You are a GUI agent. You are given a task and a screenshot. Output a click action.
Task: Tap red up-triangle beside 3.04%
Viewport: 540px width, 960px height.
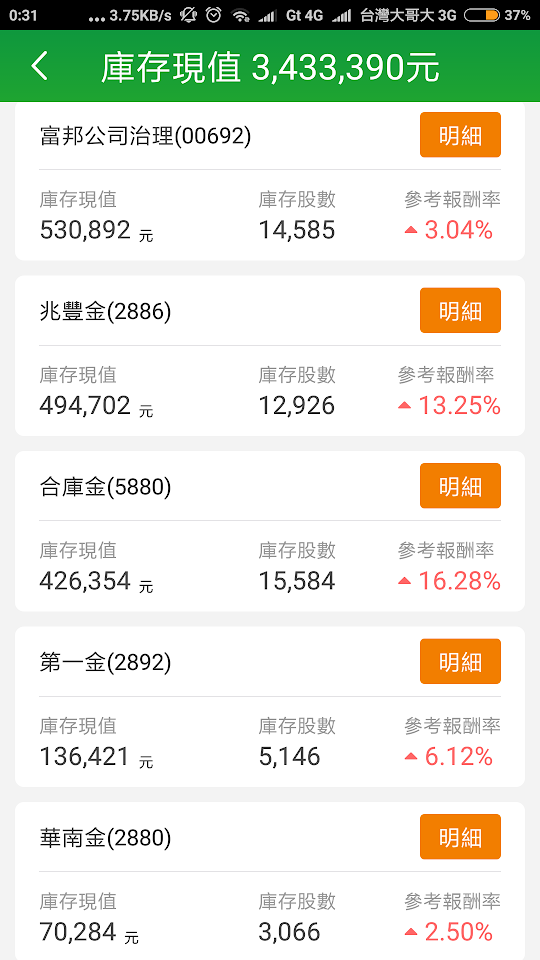point(411,230)
